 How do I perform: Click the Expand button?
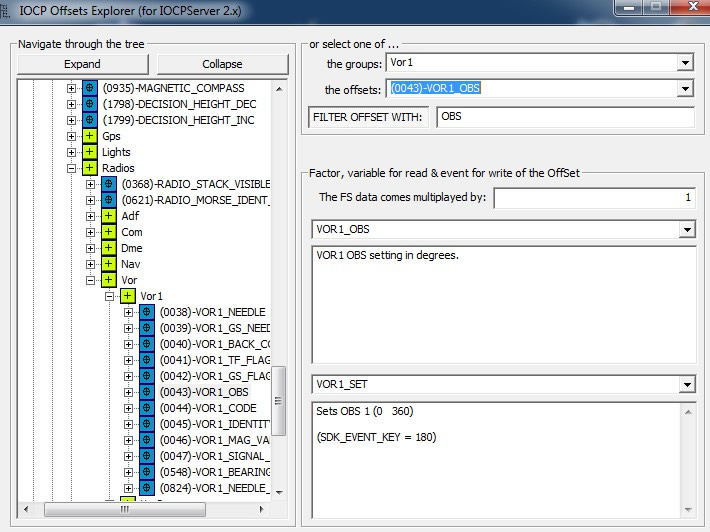pyautogui.click(x=82, y=63)
